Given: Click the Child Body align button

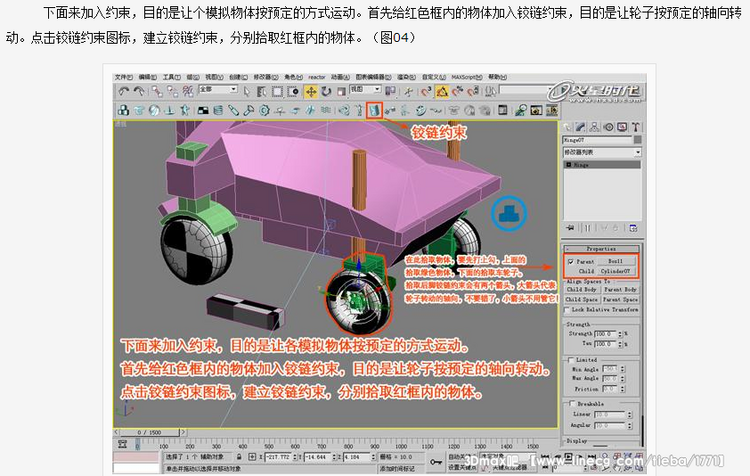Looking at the screenshot, I should pyautogui.click(x=582, y=289).
